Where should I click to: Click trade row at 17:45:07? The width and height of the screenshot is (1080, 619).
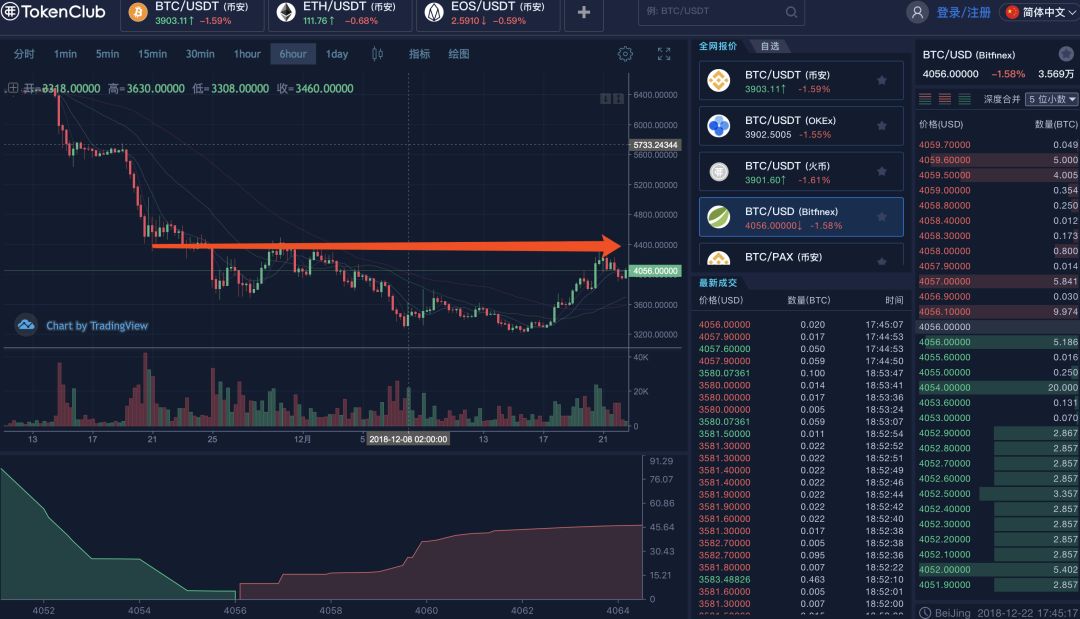point(801,324)
